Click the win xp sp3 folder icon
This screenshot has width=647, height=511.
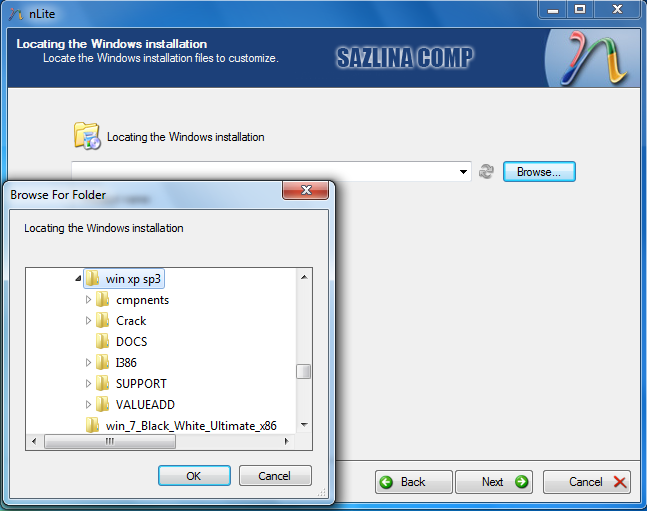(92, 279)
